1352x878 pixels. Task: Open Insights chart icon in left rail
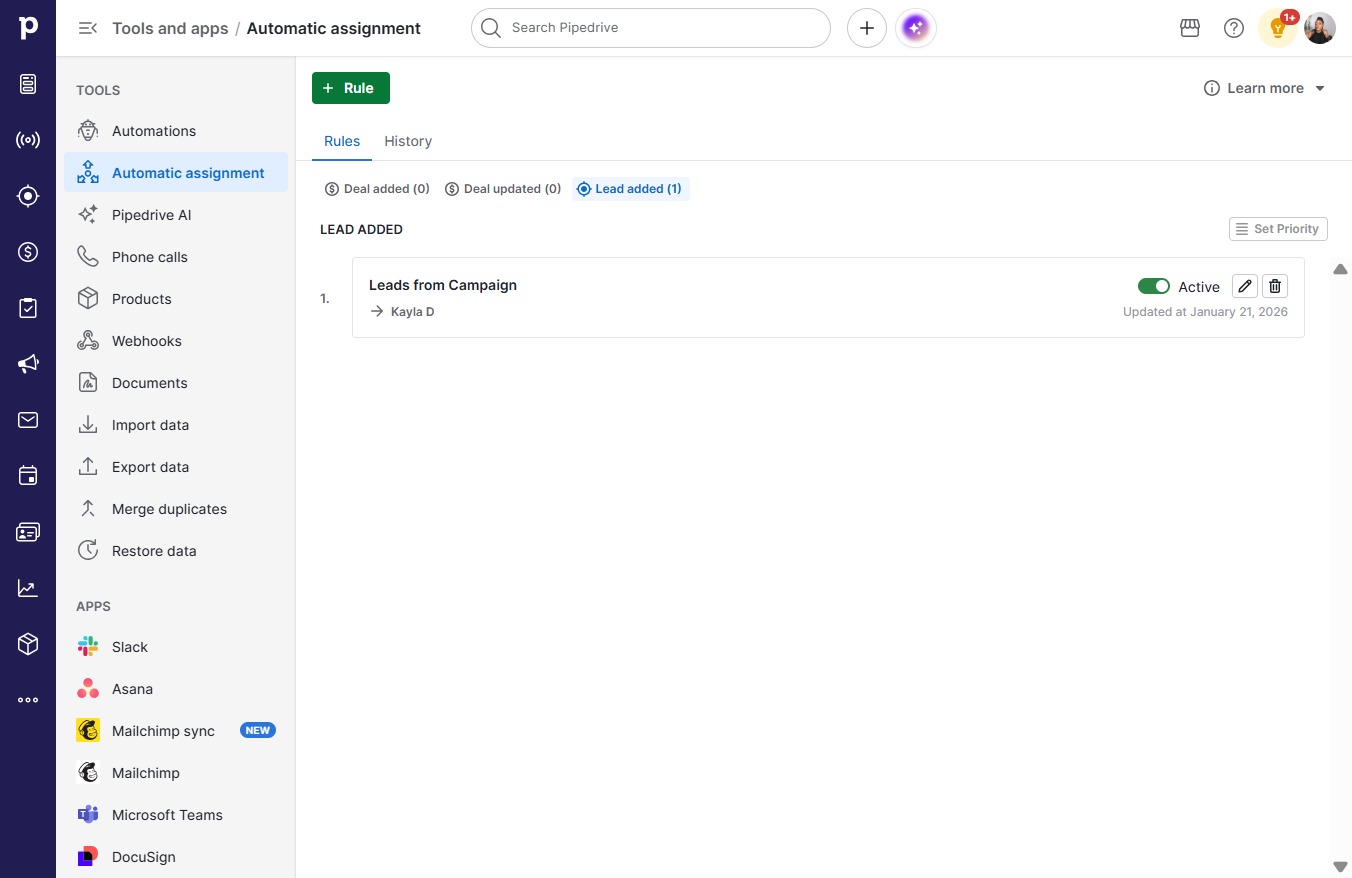coord(28,588)
